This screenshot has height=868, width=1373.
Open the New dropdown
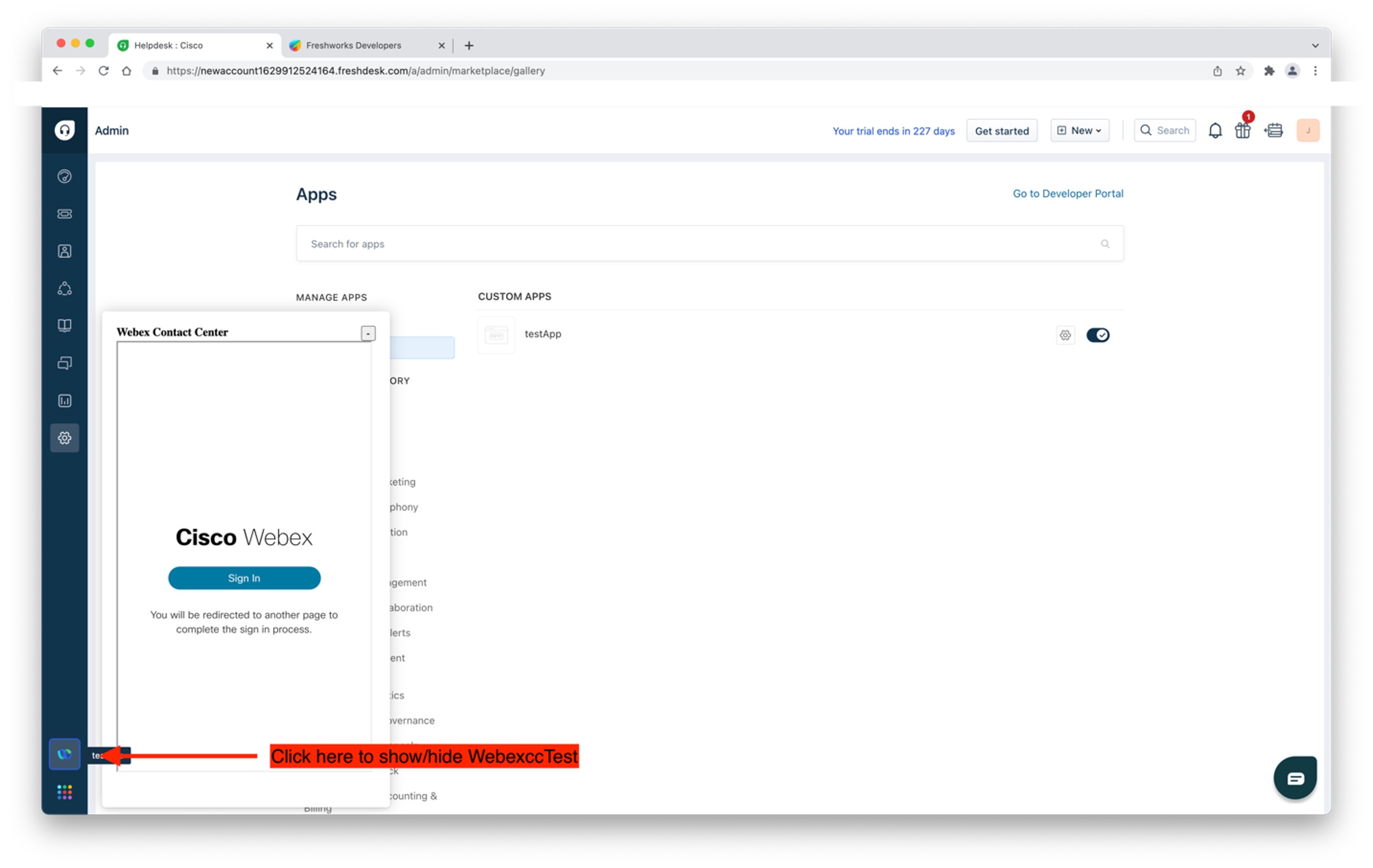click(x=1079, y=130)
